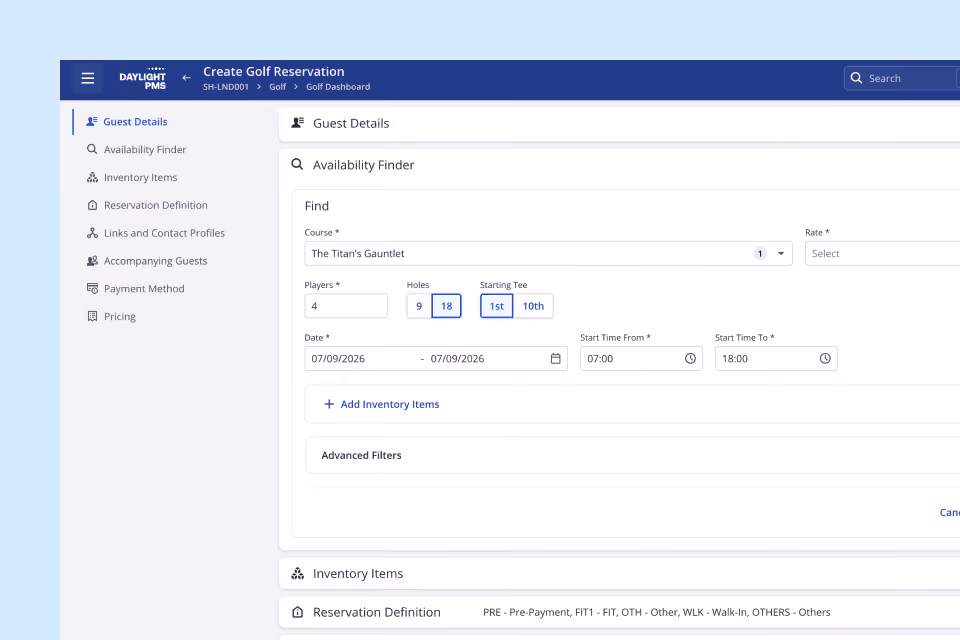Click the Golf breadcrumb
Screen dimensions: 960x640
coord(278,87)
